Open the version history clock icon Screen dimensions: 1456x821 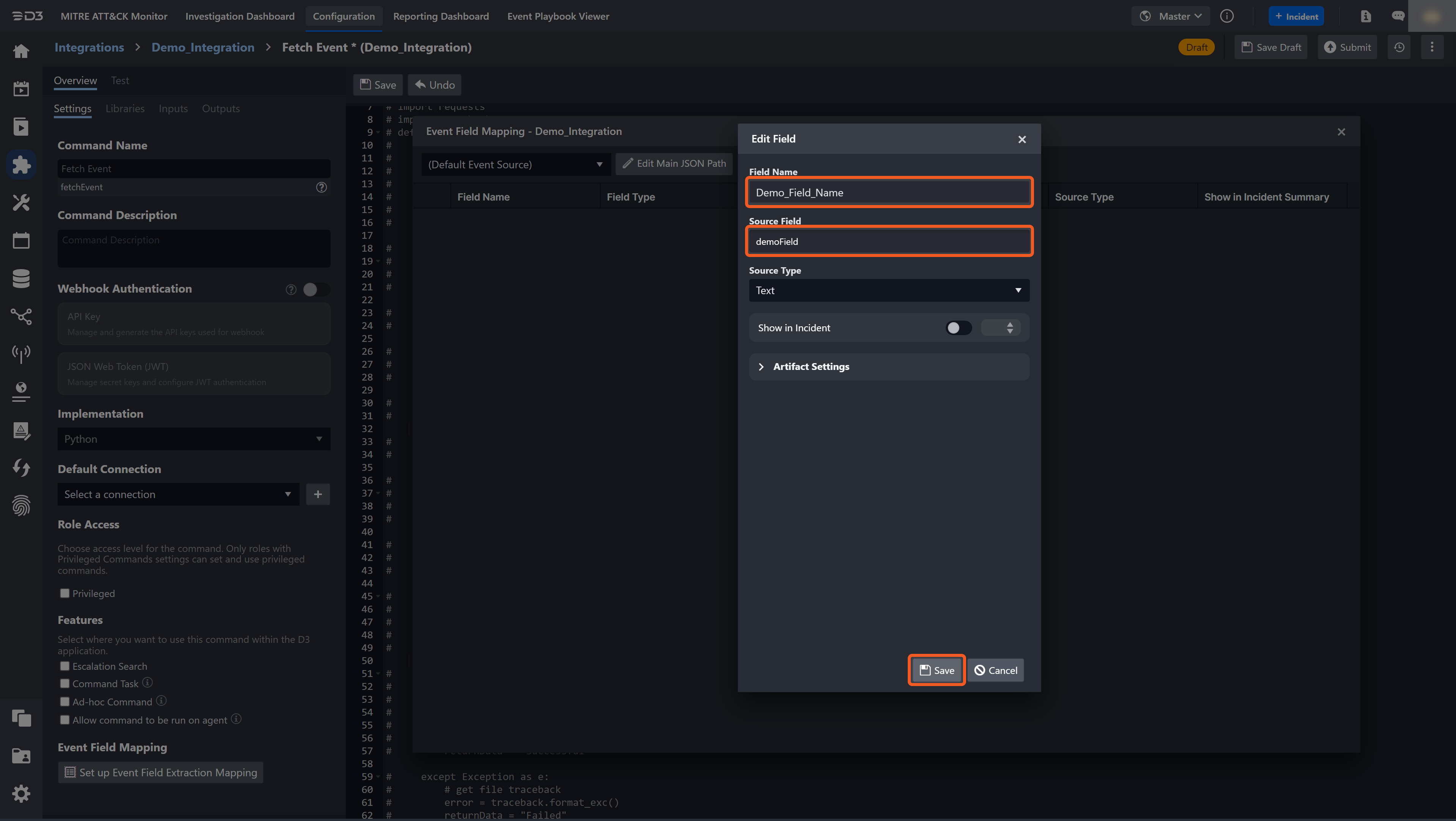(x=1399, y=47)
